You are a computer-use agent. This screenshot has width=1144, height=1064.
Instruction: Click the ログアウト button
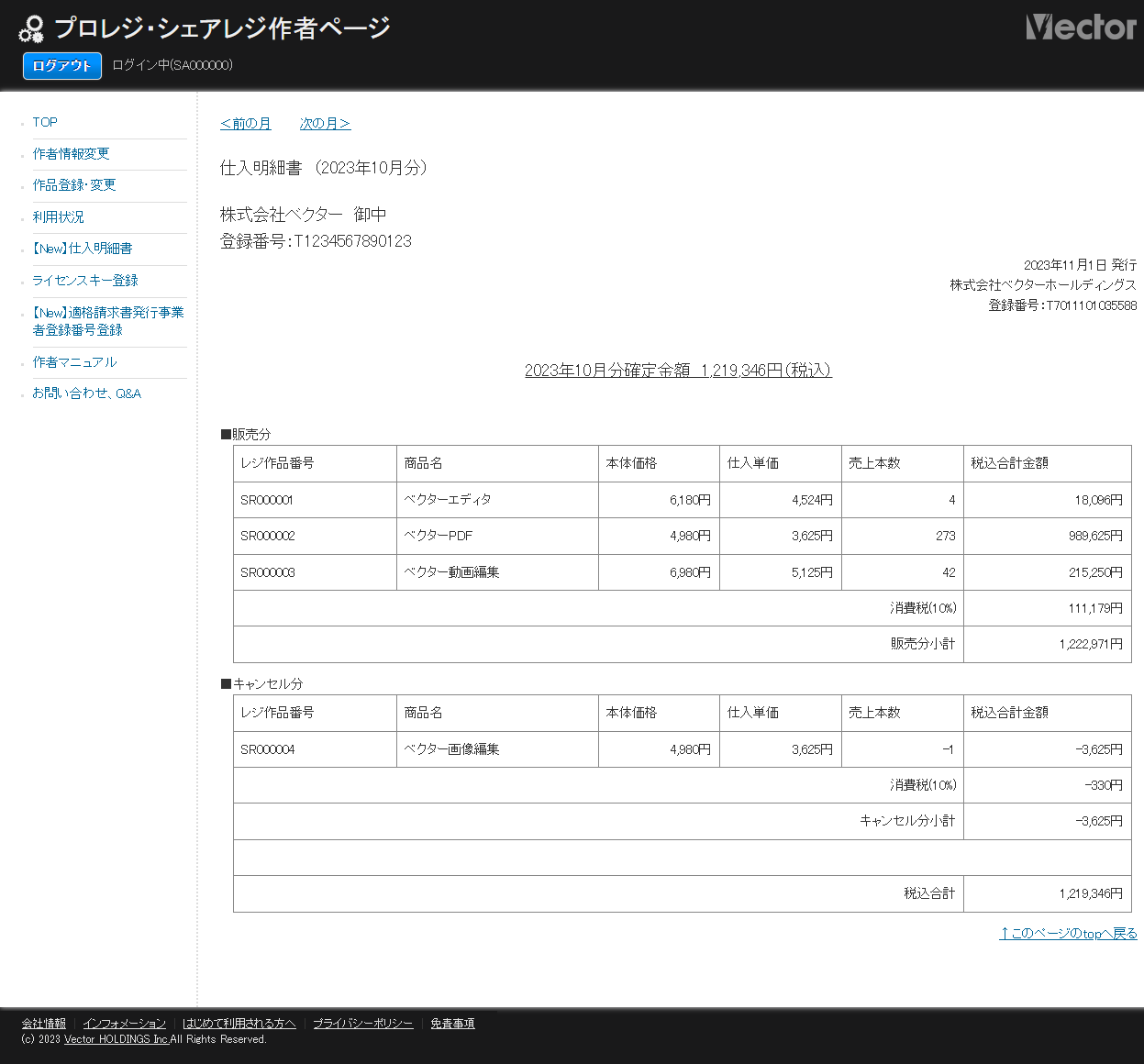[62, 65]
